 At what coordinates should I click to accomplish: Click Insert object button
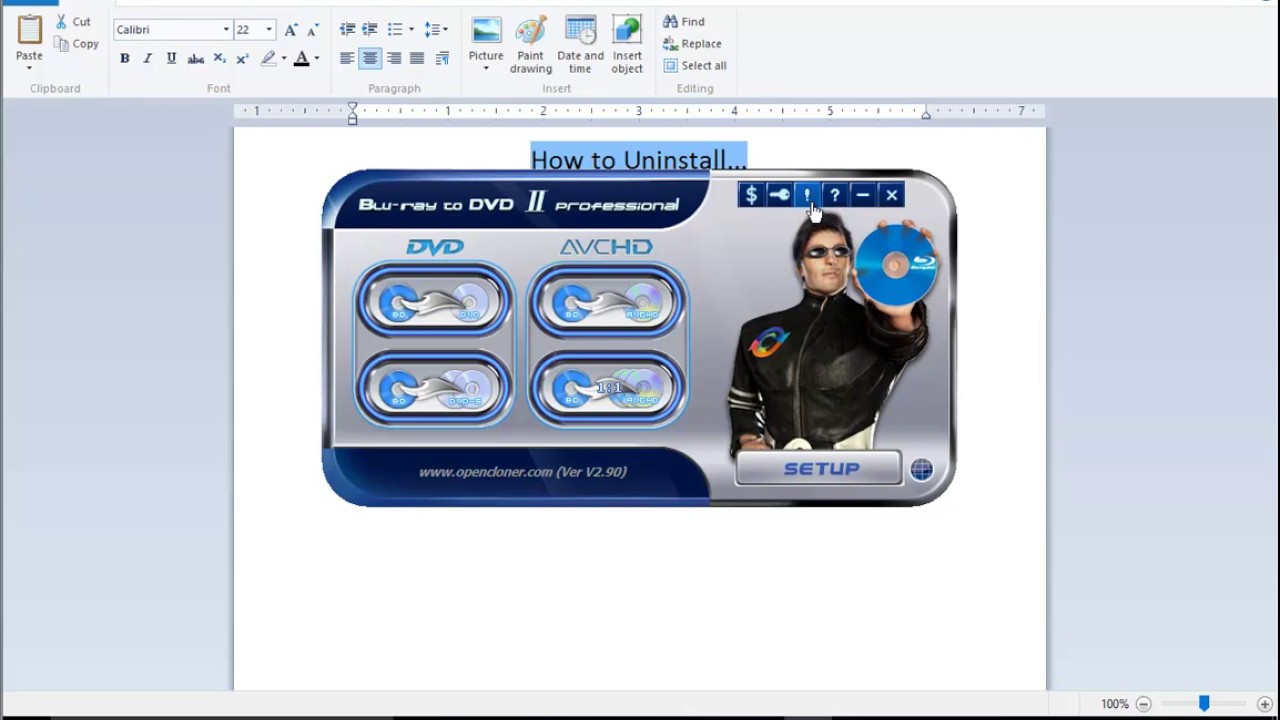pos(627,45)
